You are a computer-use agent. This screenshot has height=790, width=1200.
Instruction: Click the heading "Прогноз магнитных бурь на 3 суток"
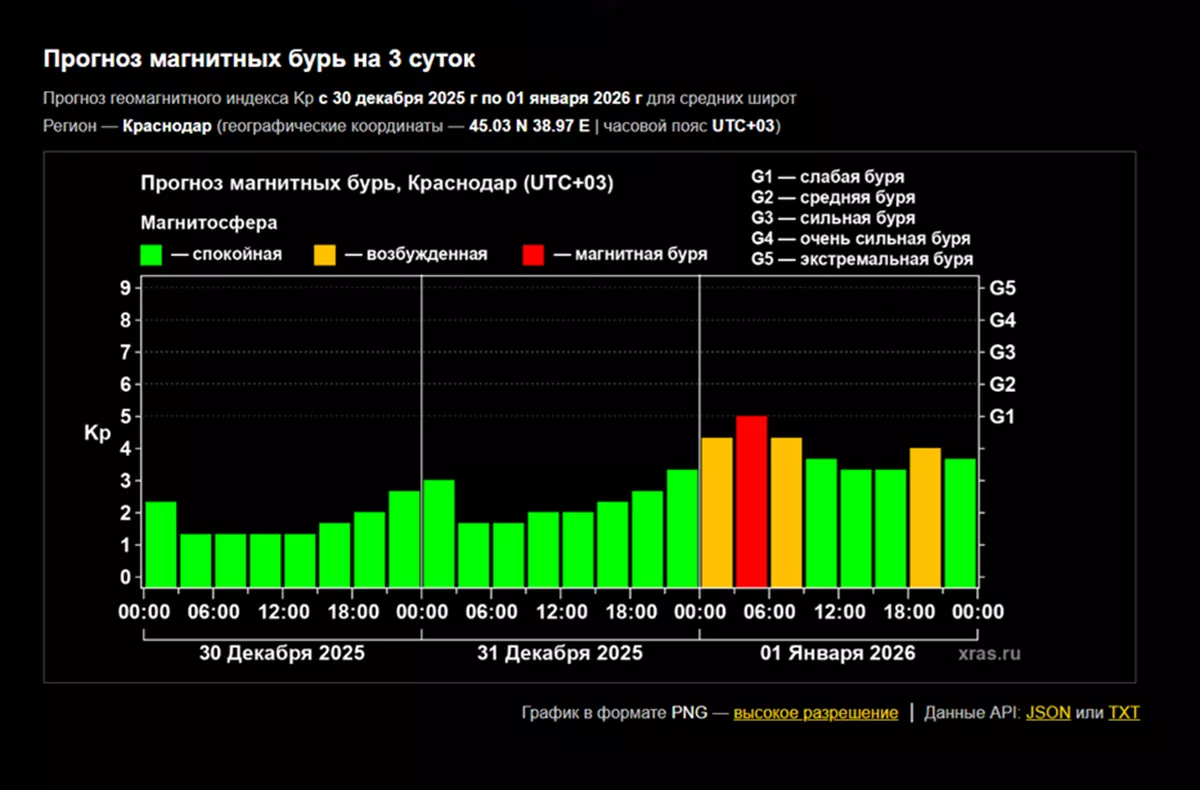pyautogui.click(x=259, y=60)
